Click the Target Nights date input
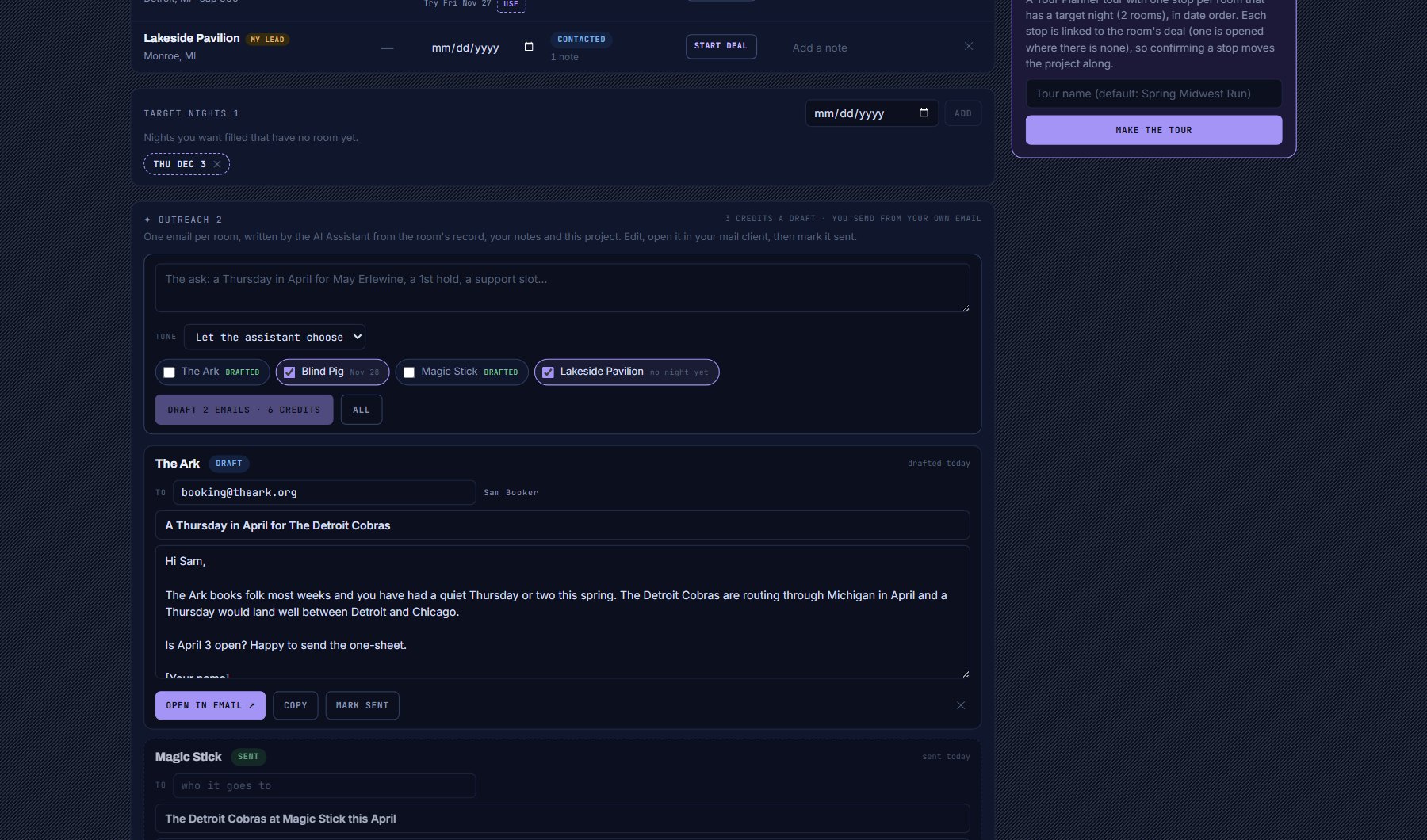Viewport: 1427px width, 840px height. coord(871,113)
